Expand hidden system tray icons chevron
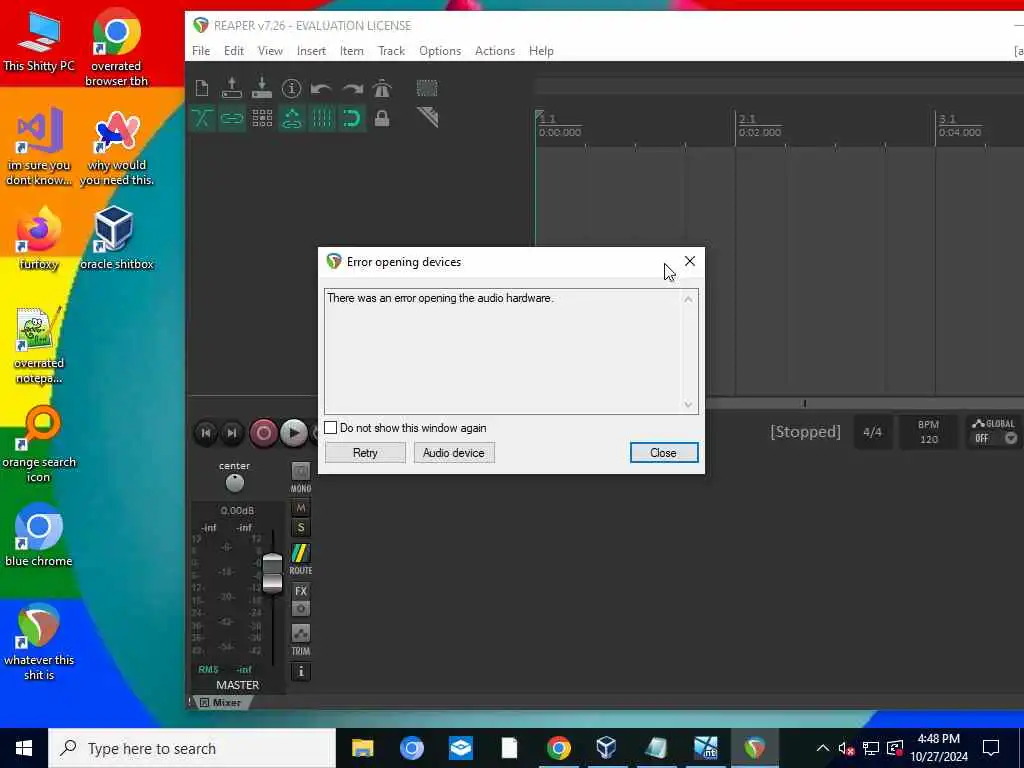This screenshot has height=768, width=1024. 822,748
